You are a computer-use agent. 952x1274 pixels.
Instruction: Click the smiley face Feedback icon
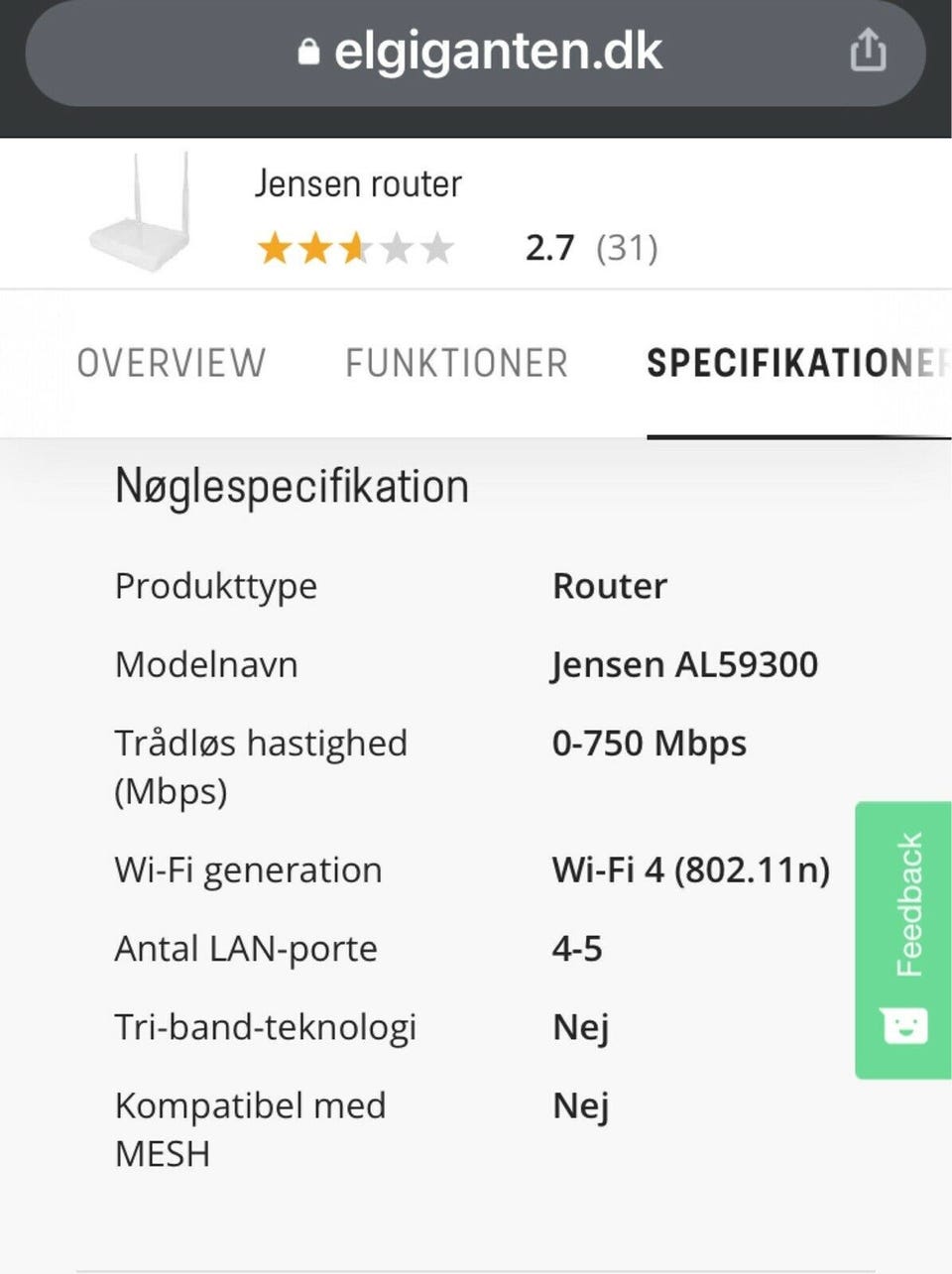click(903, 1025)
